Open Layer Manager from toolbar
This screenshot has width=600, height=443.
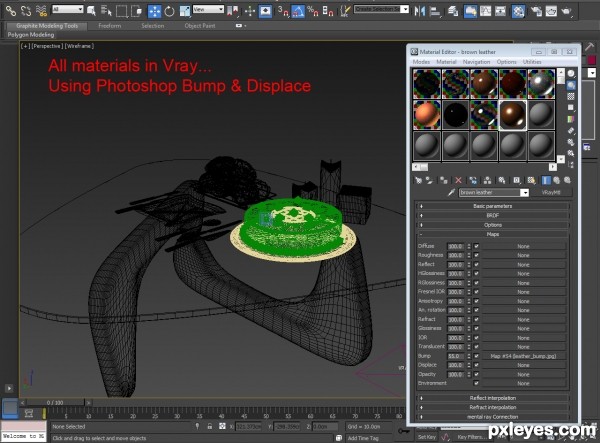pyautogui.click(x=453, y=11)
